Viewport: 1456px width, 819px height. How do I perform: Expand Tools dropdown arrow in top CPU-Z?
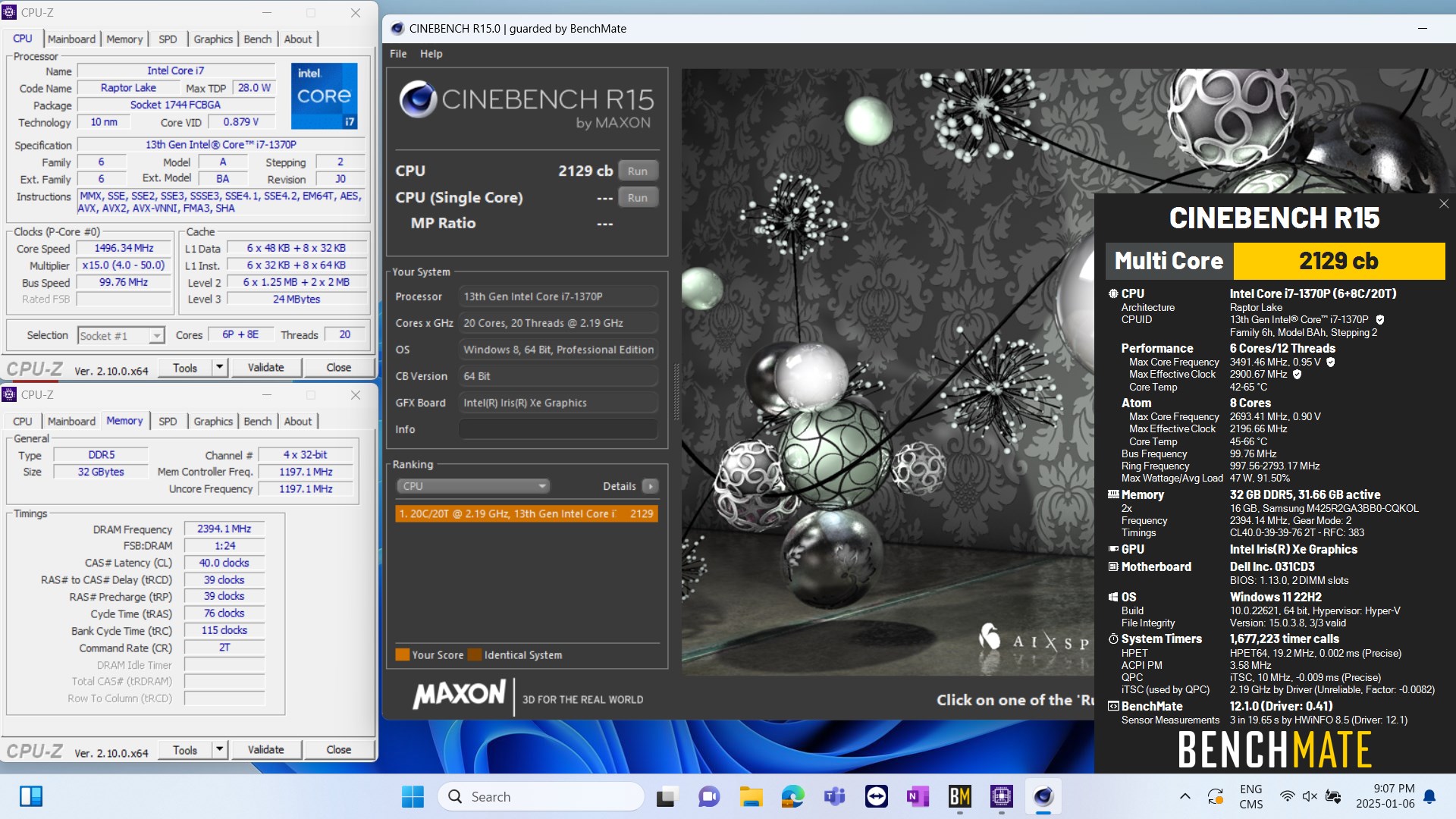tap(220, 368)
